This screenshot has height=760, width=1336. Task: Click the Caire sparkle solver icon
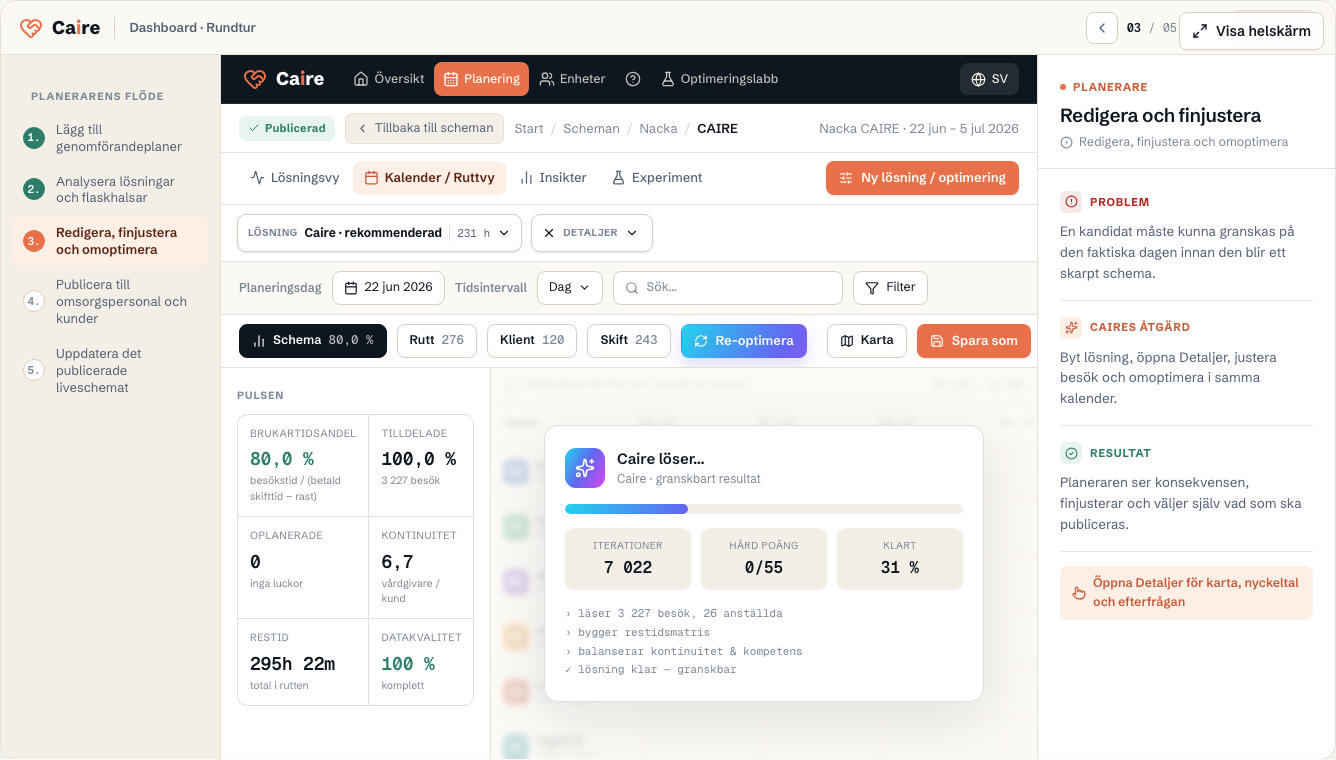(585, 468)
